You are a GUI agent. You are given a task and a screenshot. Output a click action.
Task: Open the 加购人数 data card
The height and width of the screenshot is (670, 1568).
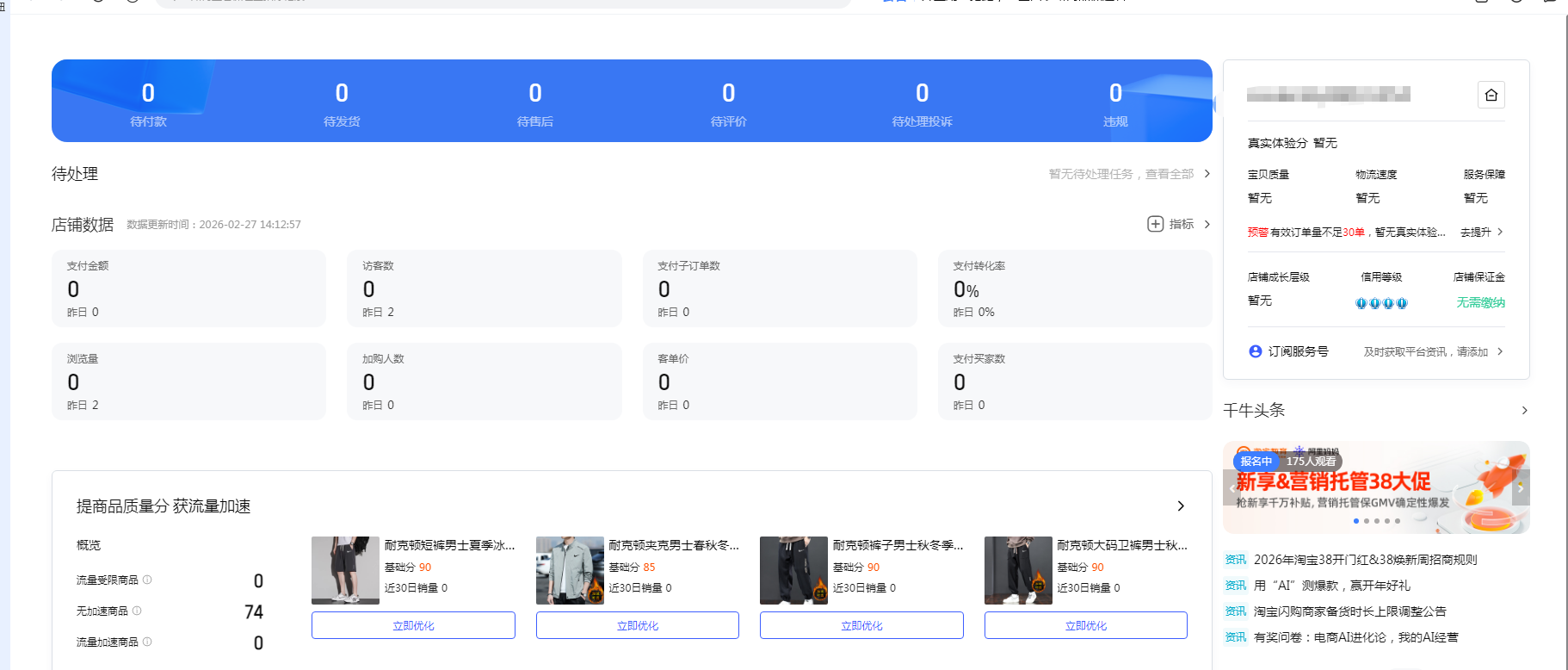pyautogui.click(x=485, y=382)
